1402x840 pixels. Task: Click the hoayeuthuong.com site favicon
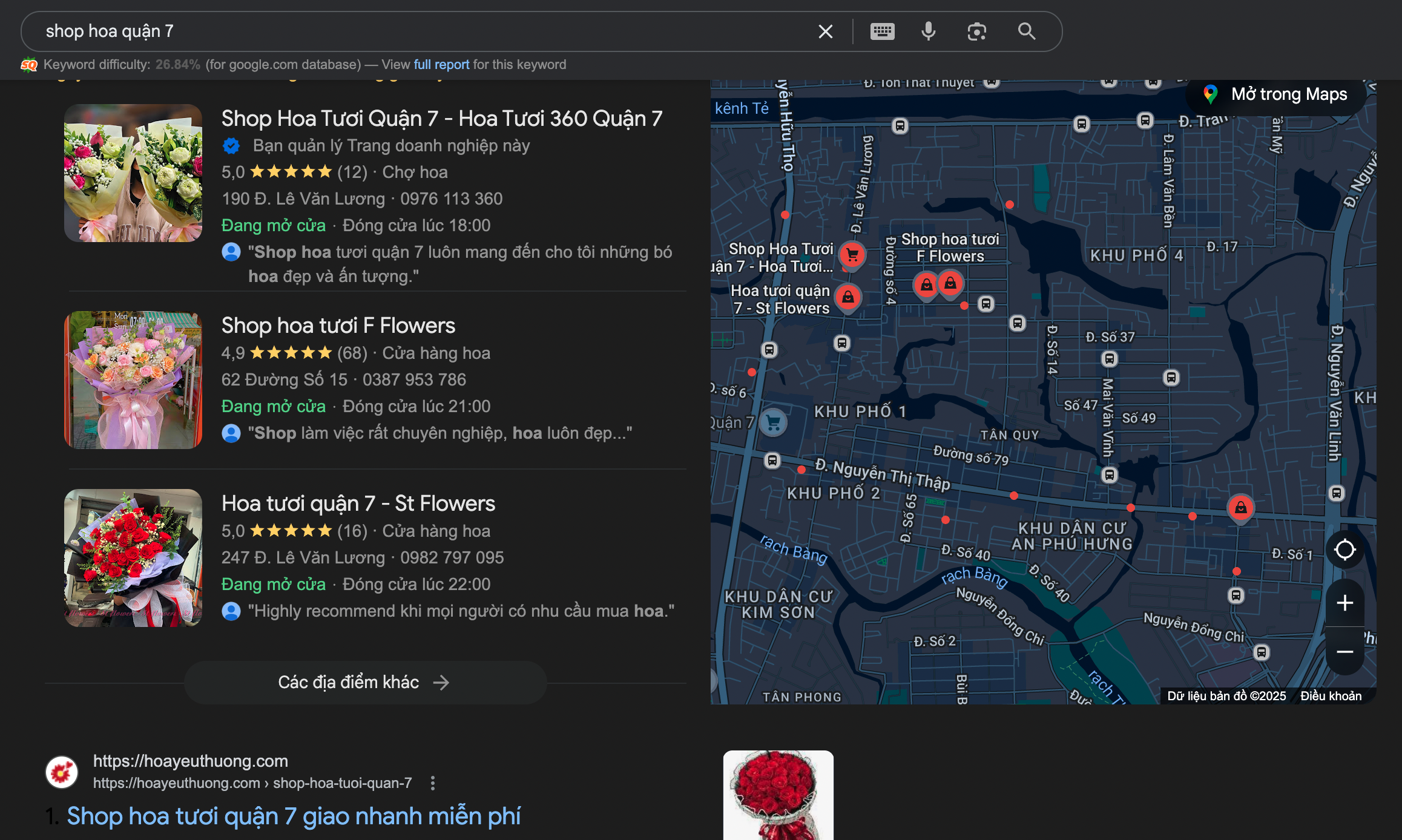click(x=62, y=772)
